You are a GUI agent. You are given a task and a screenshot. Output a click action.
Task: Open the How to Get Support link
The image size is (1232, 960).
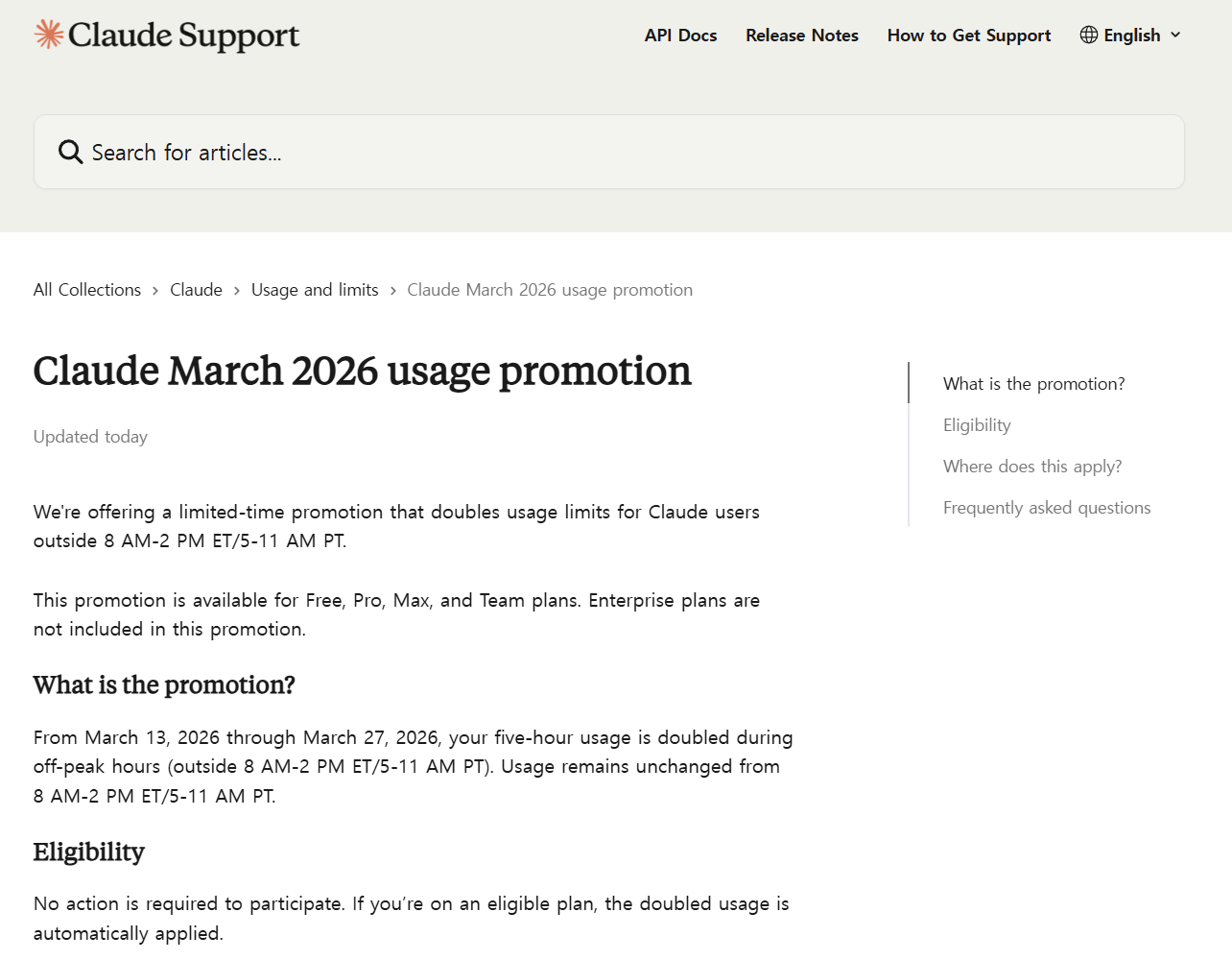968,36
